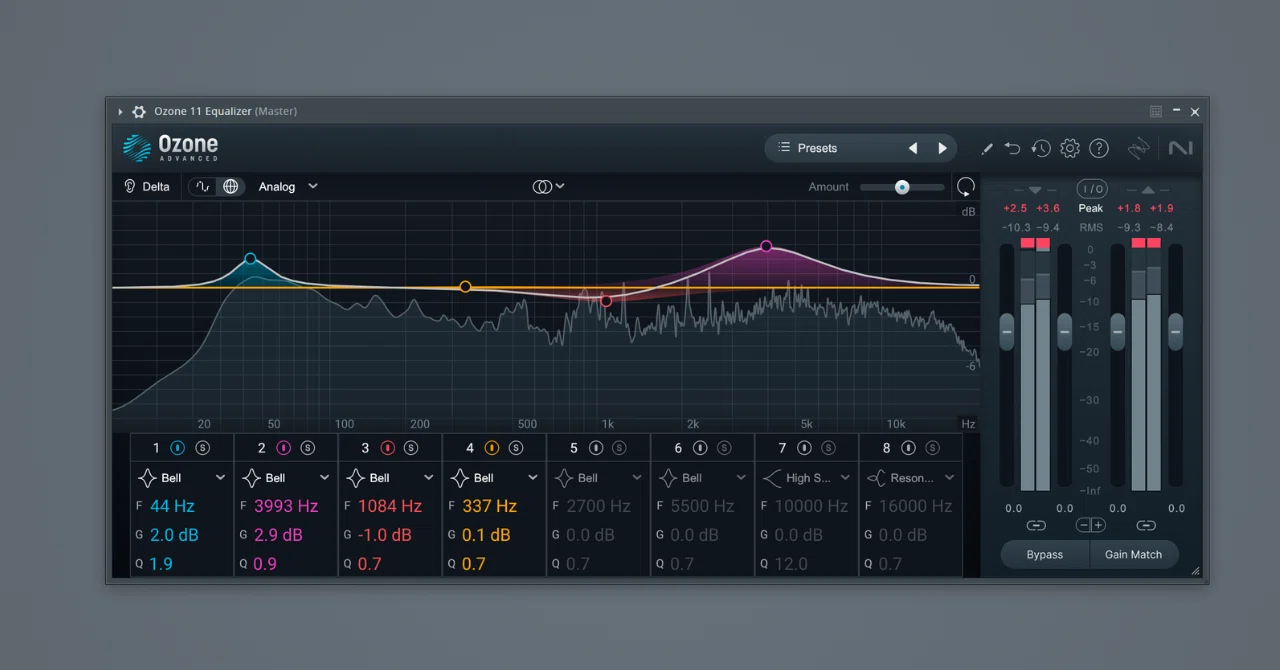Go to the previous preset arrow
Screen dimensions: 1280x670
click(x=912, y=148)
